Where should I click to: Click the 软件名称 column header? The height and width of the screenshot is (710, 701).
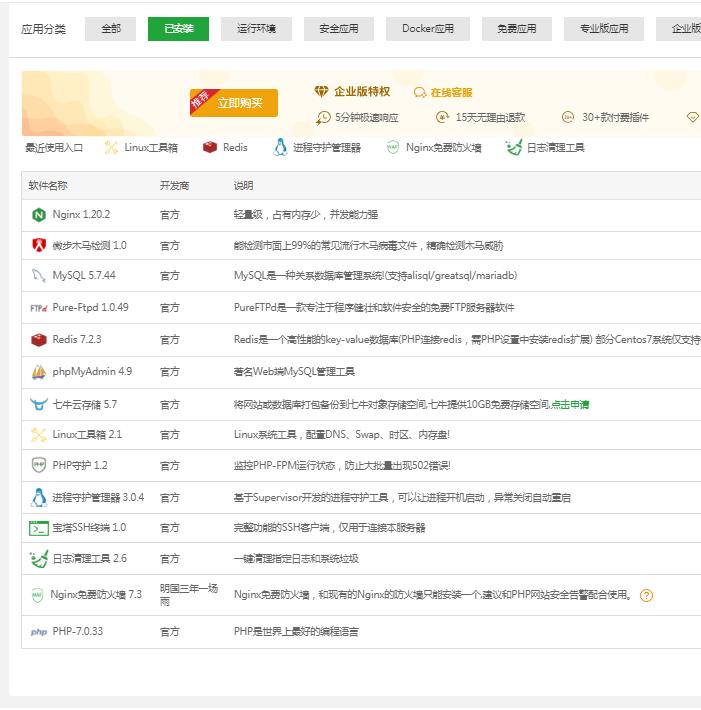click(x=48, y=186)
